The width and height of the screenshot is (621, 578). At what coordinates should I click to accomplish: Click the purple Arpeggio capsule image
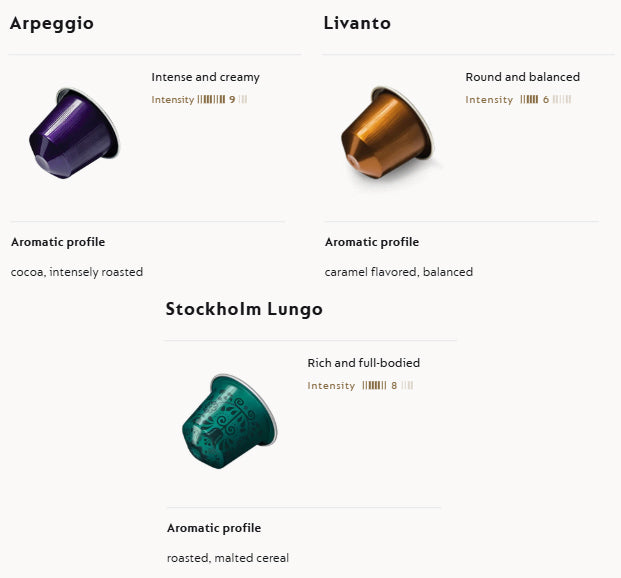pos(73,134)
